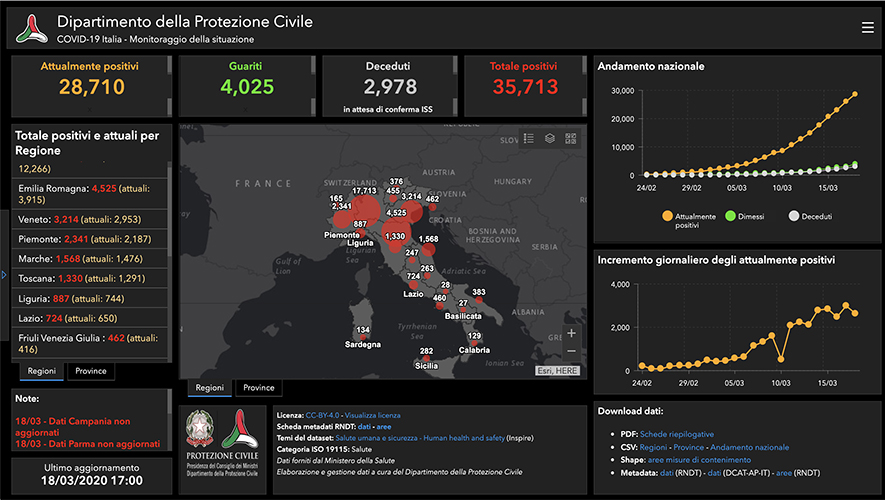Image resolution: width=885 pixels, height=500 pixels.
Task: Toggle the Deceduti white legend swatch
Action: (x=794, y=216)
